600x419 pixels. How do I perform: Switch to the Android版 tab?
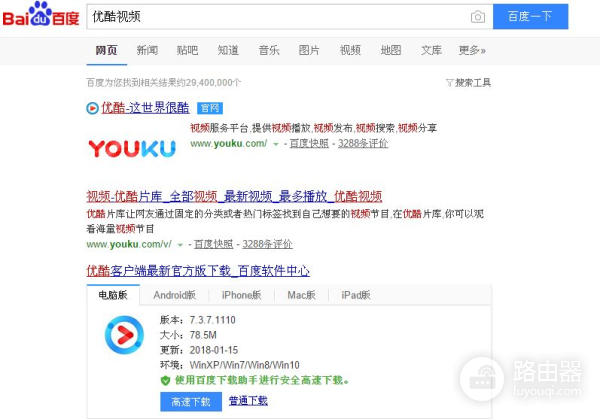click(x=174, y=295)
